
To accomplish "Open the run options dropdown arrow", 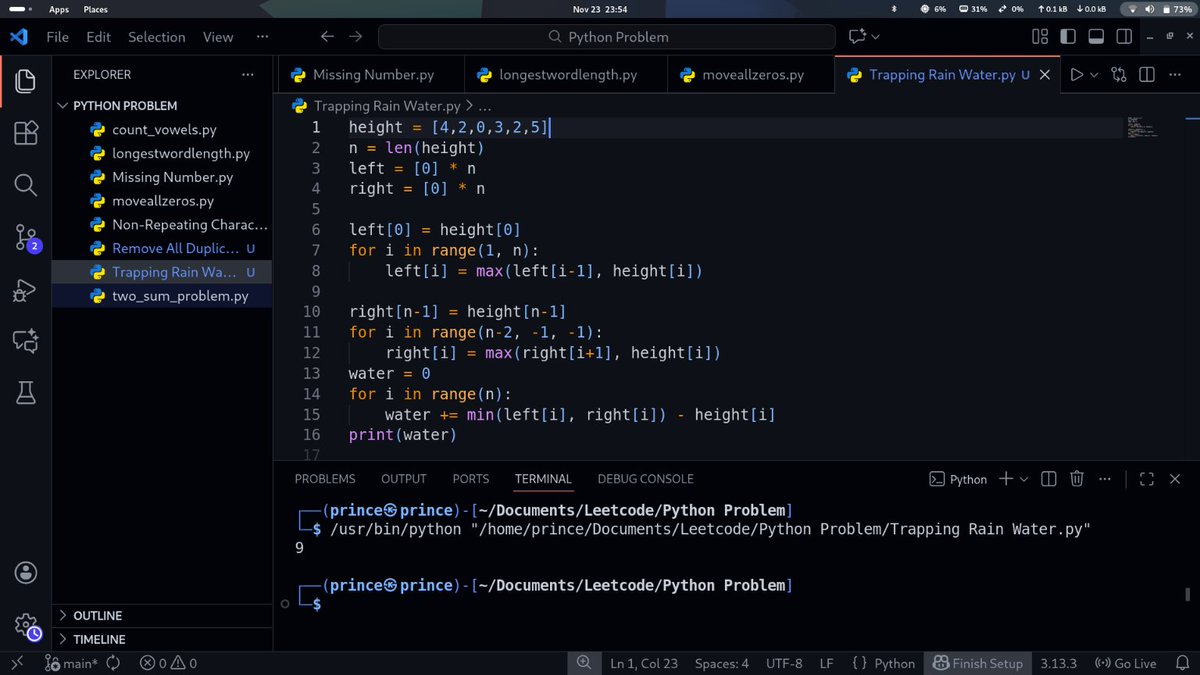I will [x=1094, y=75].
